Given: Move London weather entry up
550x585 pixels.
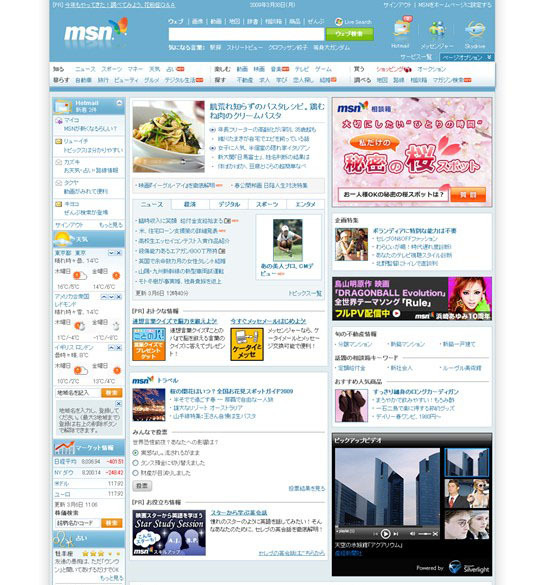Looking at the screenshot, I should coord(111,348).
